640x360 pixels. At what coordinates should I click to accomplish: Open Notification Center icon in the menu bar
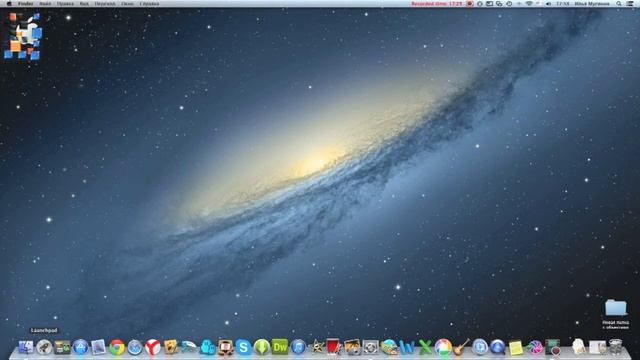coord(631,4)
